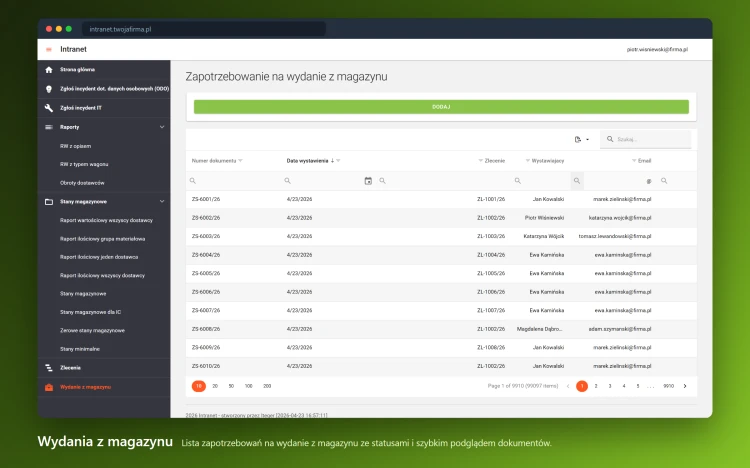Image resolution: width=750 pixels, height=468 pixels.
Task: Click the Zlecenia icon in the sidebar
Action: [49, 368]
